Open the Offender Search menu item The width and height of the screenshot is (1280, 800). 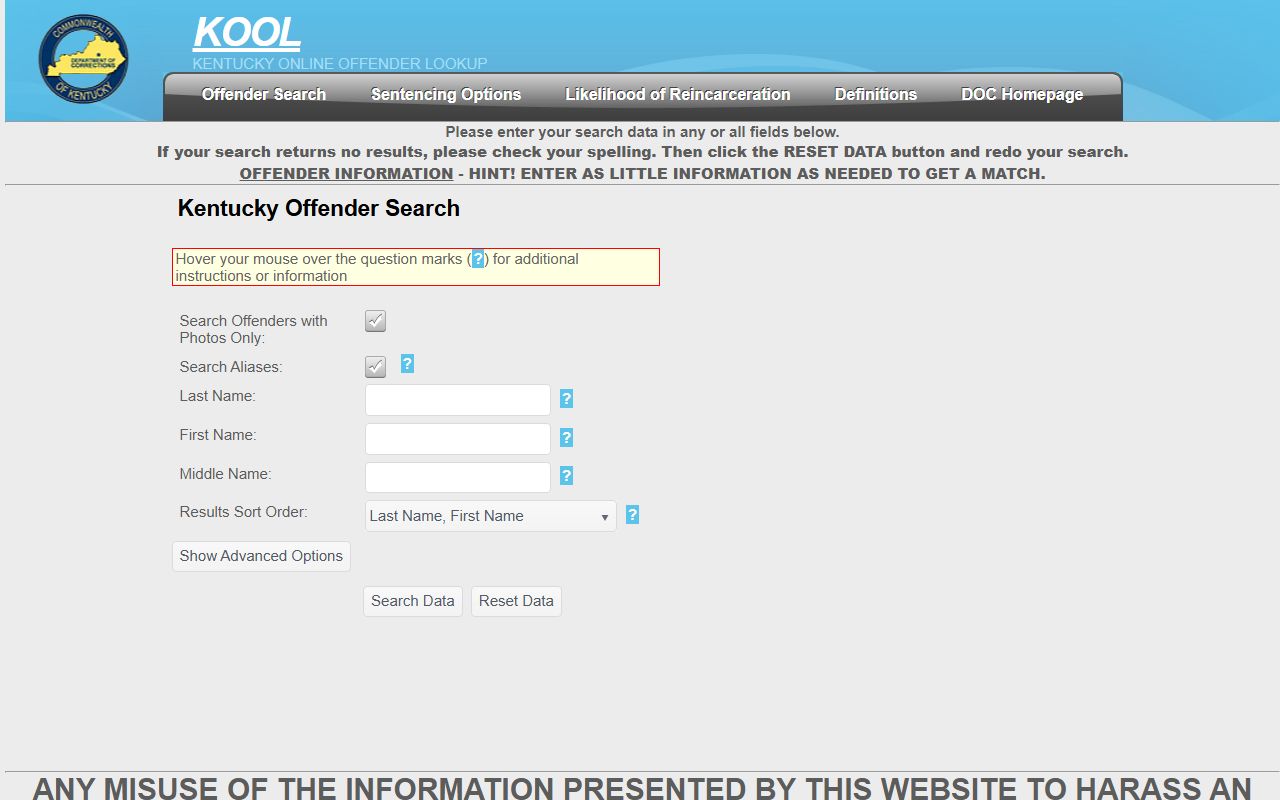[x=264, y=95]
